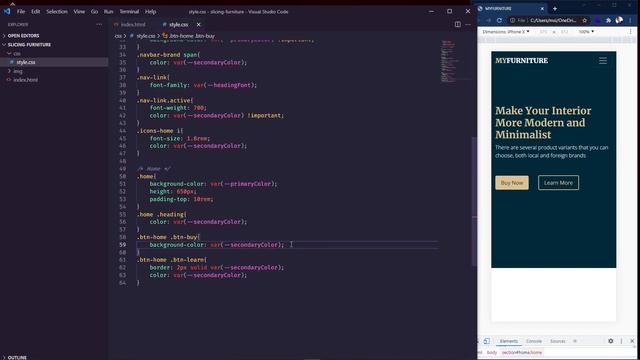Close the style.css editor tab
Viewport: 640px width, 360px height.
[x=198, y=24]
